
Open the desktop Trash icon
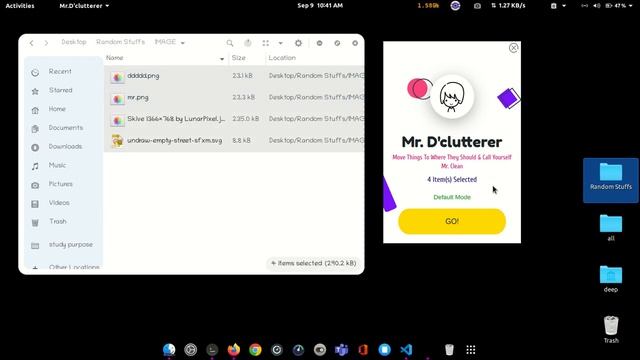[611, 329]
